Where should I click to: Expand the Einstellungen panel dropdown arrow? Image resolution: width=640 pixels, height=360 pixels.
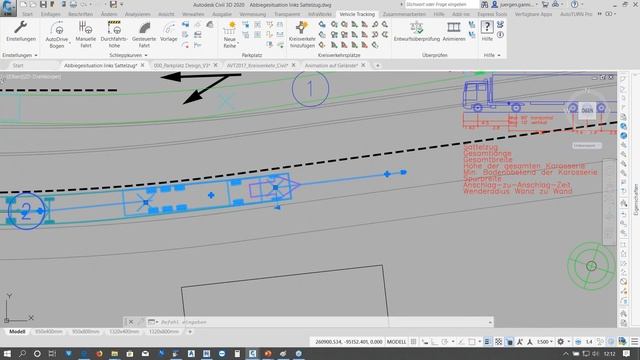[x=36, y=55]
